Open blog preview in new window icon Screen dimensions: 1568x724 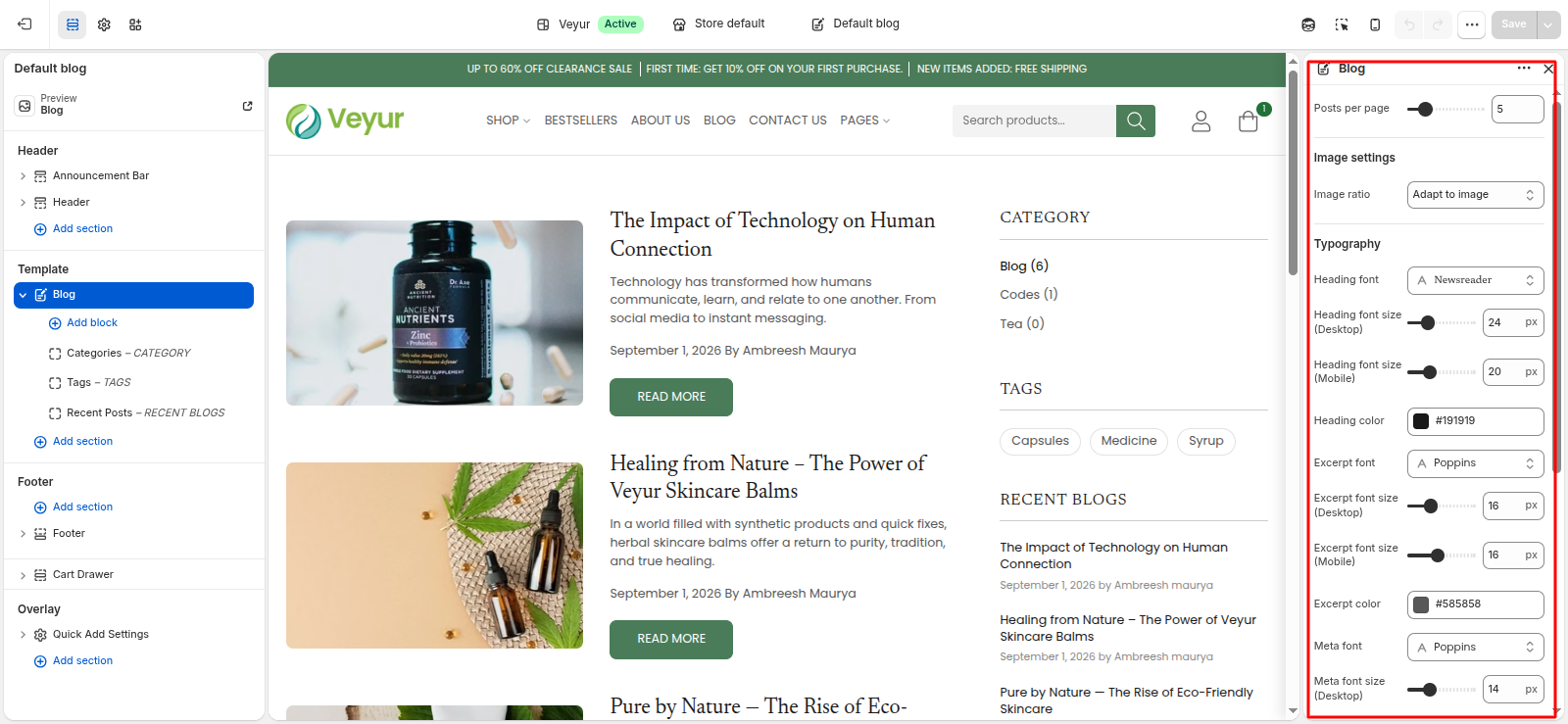[247, 106]
